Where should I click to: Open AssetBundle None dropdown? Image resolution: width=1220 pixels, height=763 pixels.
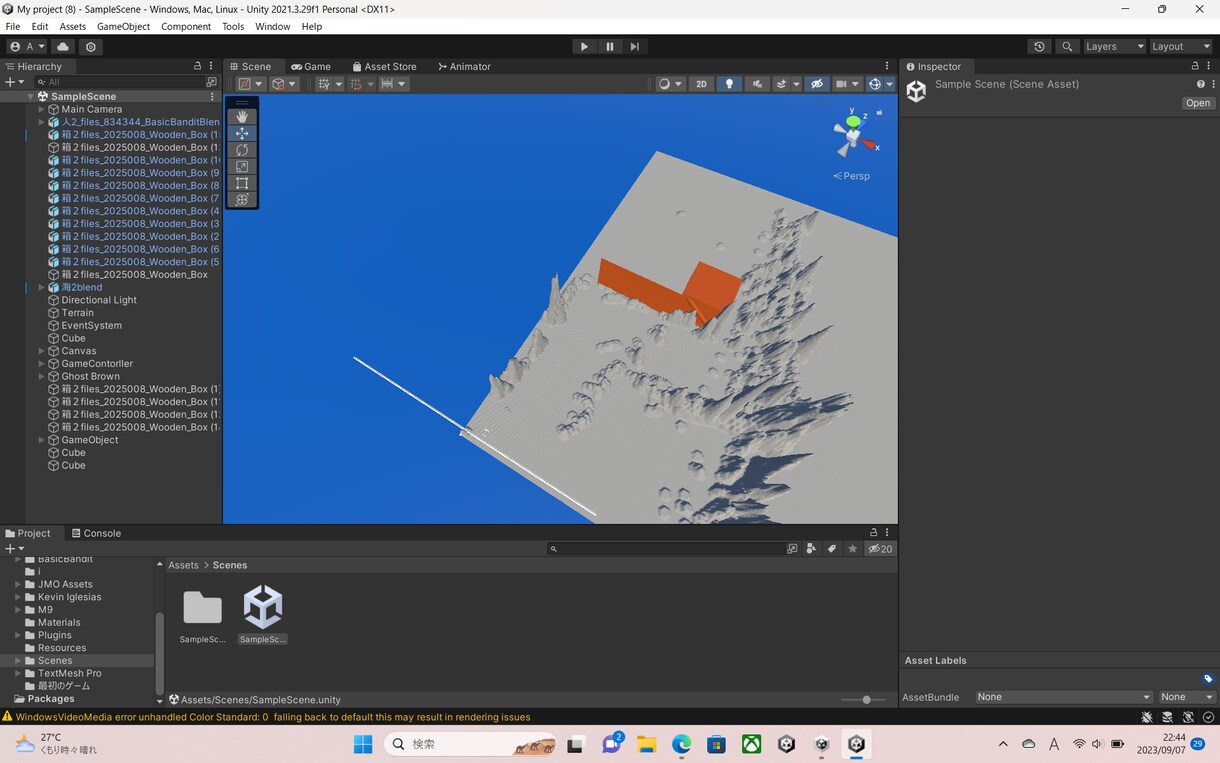tap(1064, 697)
